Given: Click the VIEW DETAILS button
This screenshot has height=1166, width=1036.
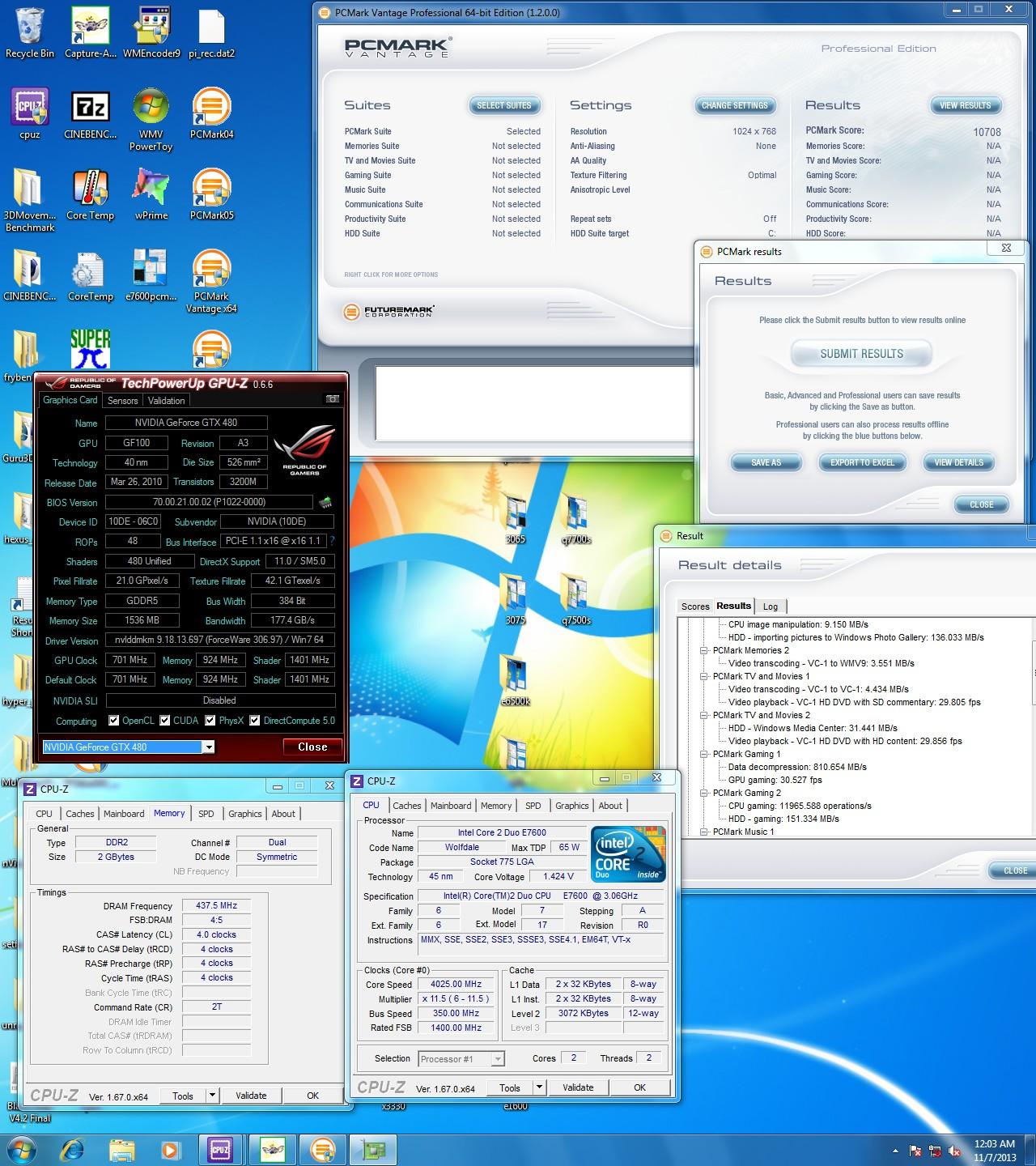Looking at the screenshot, I should pyautogui.click(x=959, y=462).
